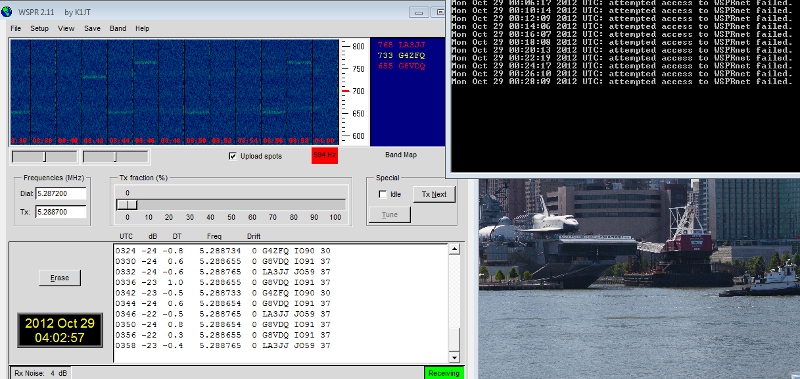Image resolution: width=800 pixels, height=379 pixels.
Task: Click the decode list scroll up arrow
Action: pyautogui.click(x=454, y=249)
